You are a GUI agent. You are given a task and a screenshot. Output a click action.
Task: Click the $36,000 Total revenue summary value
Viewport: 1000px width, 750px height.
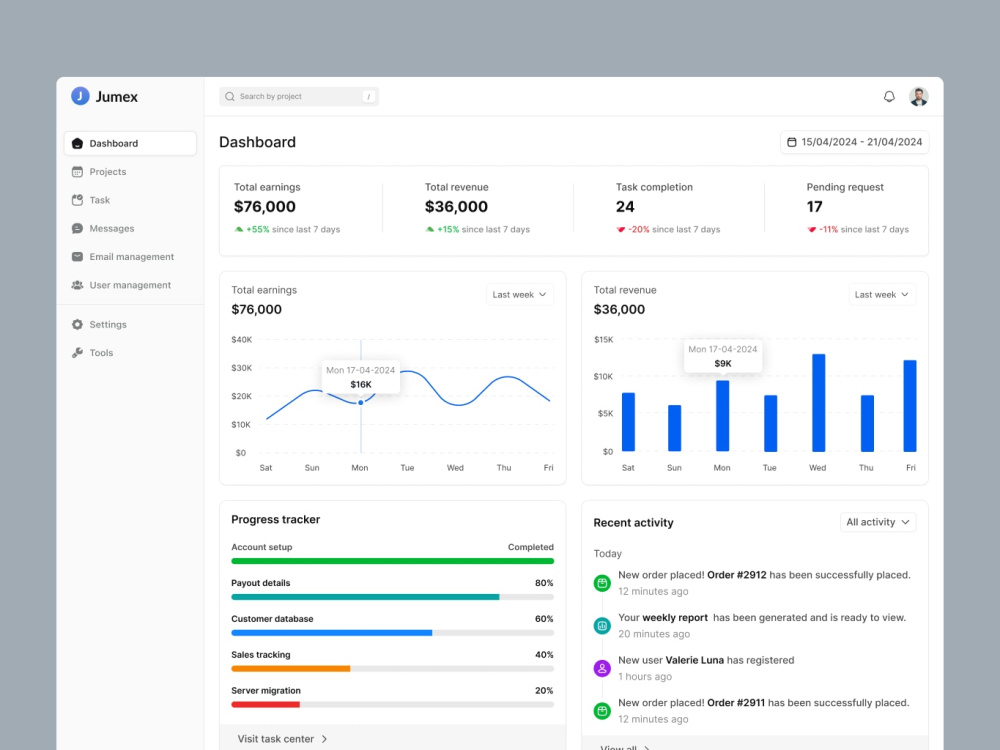coord(456,207)
